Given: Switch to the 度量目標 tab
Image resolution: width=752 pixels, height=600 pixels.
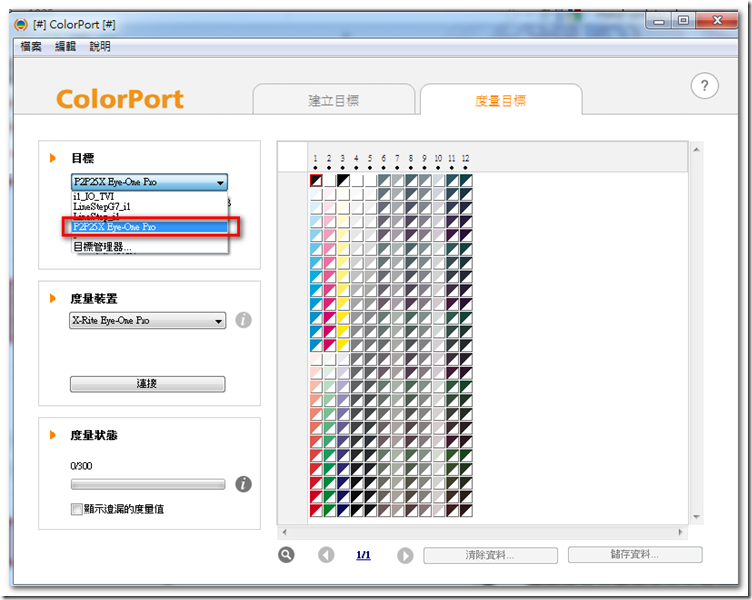Looking at the screenshot, I should 501,100.
